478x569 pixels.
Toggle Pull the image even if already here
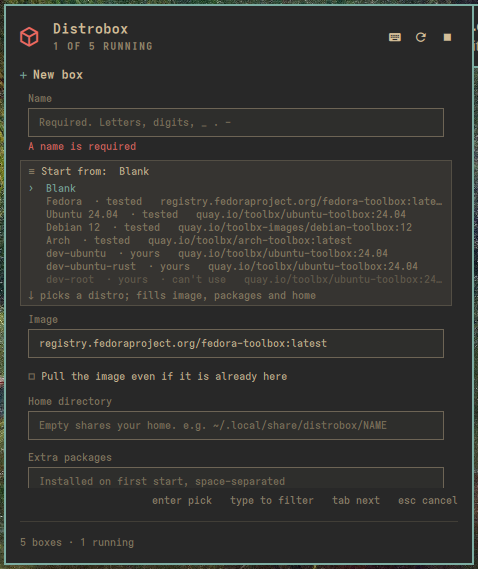point(158,376)
